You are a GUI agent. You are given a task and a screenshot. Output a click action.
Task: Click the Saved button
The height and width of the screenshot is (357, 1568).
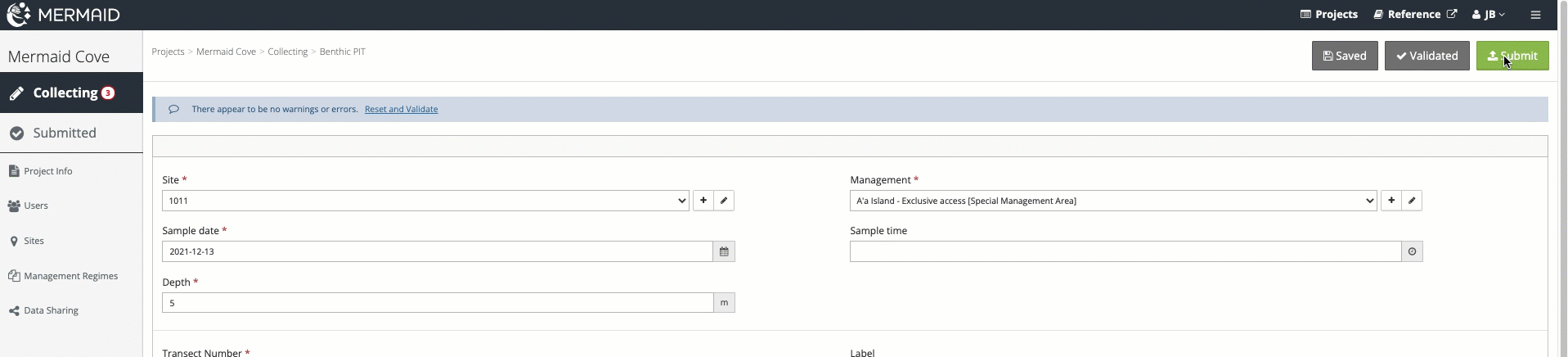pyautogui.click(x=1345, y=56)
